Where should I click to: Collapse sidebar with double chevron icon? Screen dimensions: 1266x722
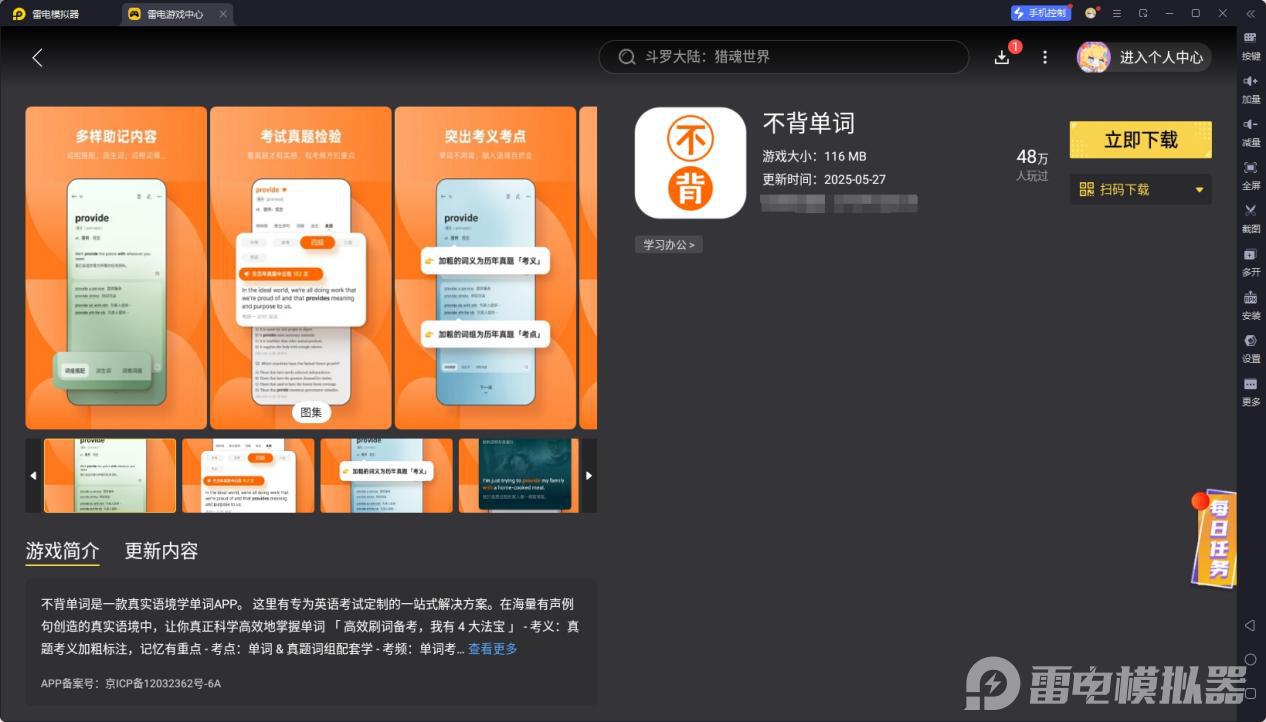tap(1250, 13)
